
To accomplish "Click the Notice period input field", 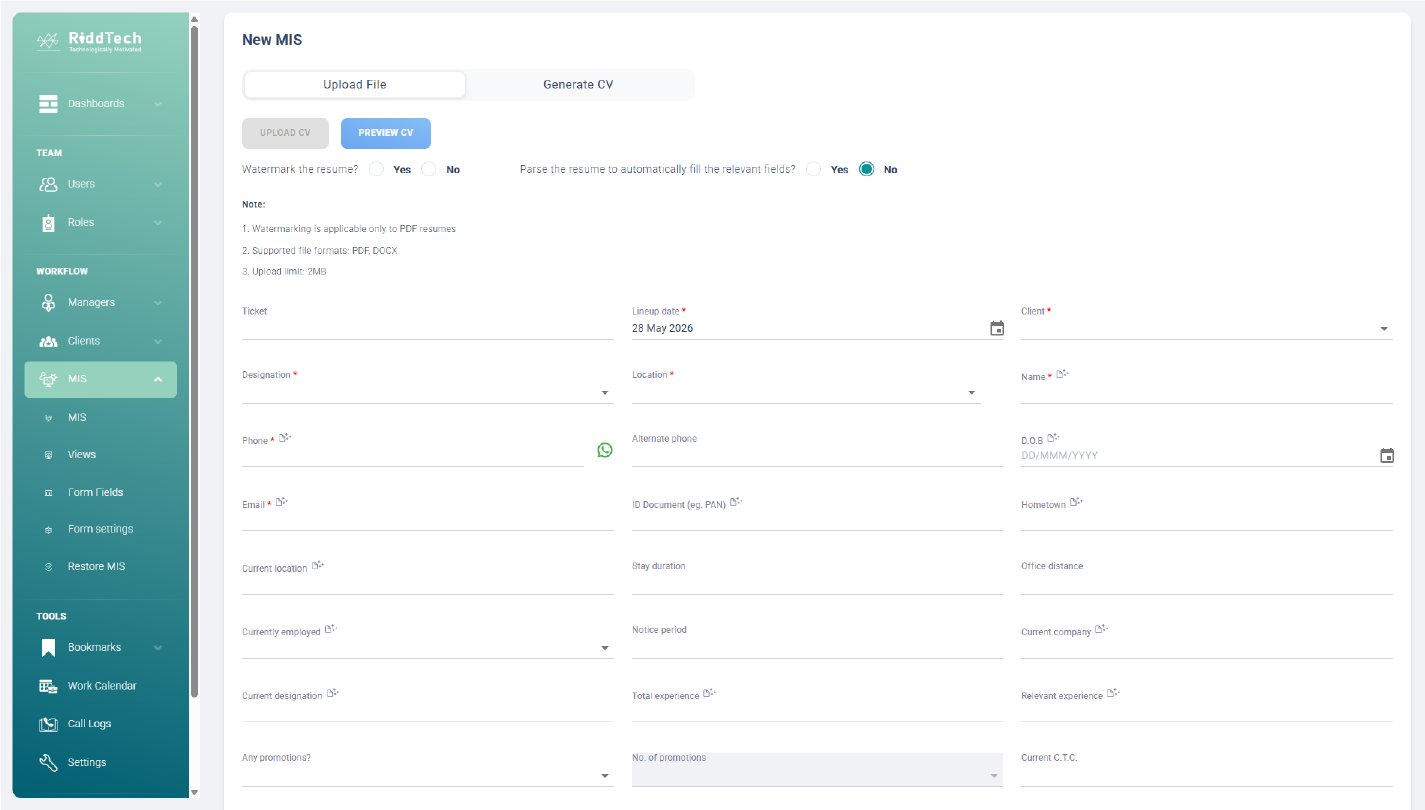I will point(817,647).
